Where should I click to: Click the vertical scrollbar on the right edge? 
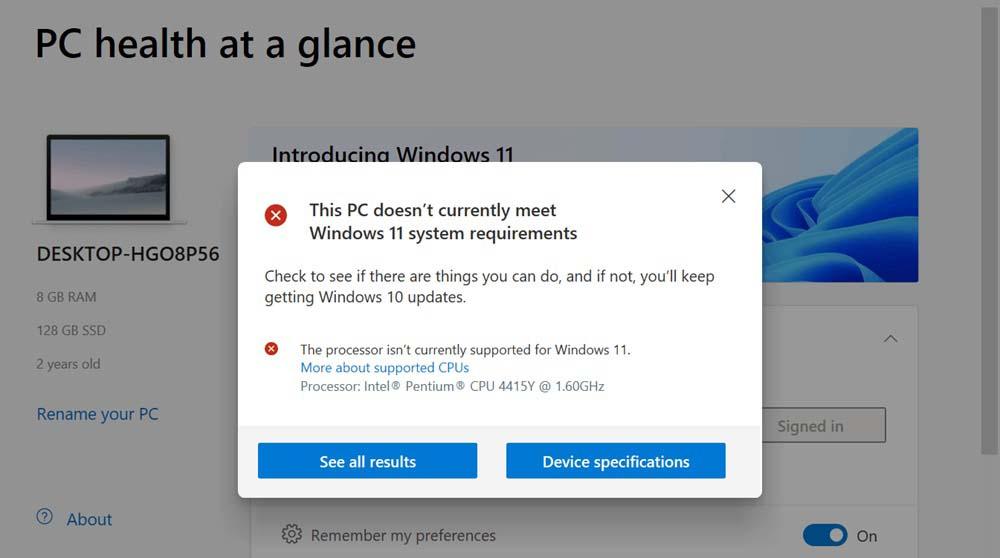point(989,230)
